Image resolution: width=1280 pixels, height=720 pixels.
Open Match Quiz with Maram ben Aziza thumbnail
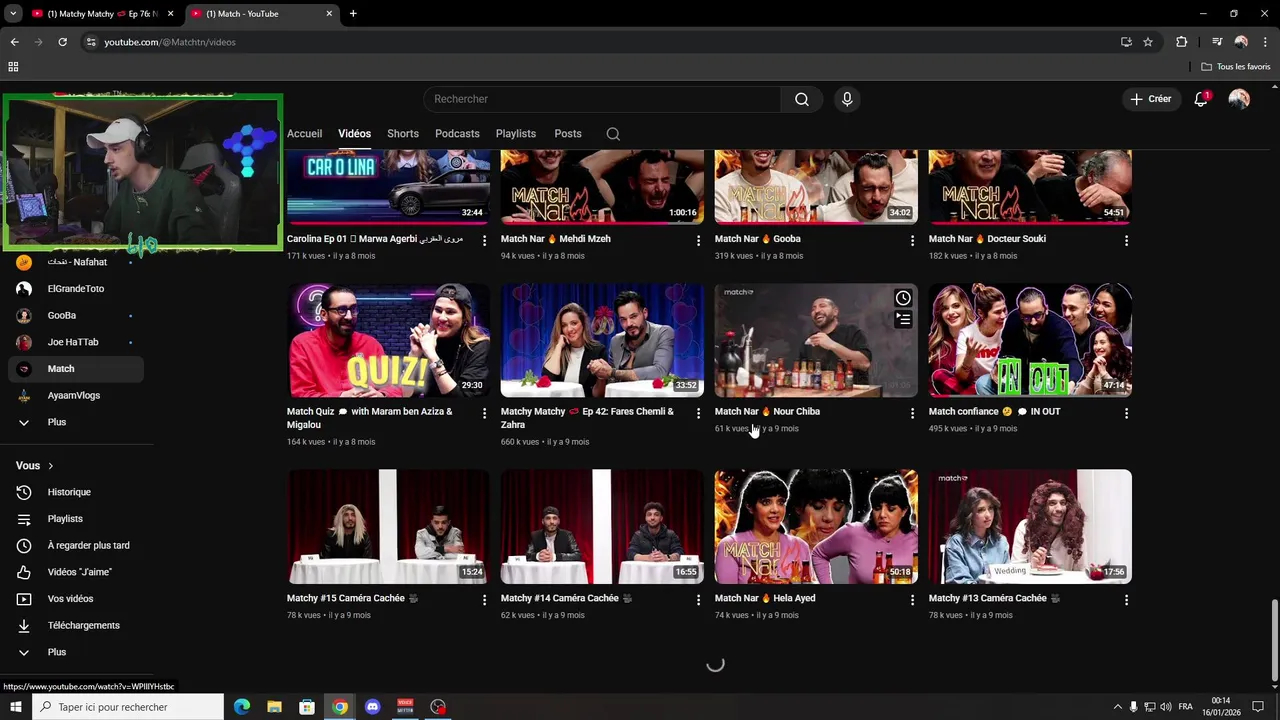pyautogui.click(x=388, y=340)
